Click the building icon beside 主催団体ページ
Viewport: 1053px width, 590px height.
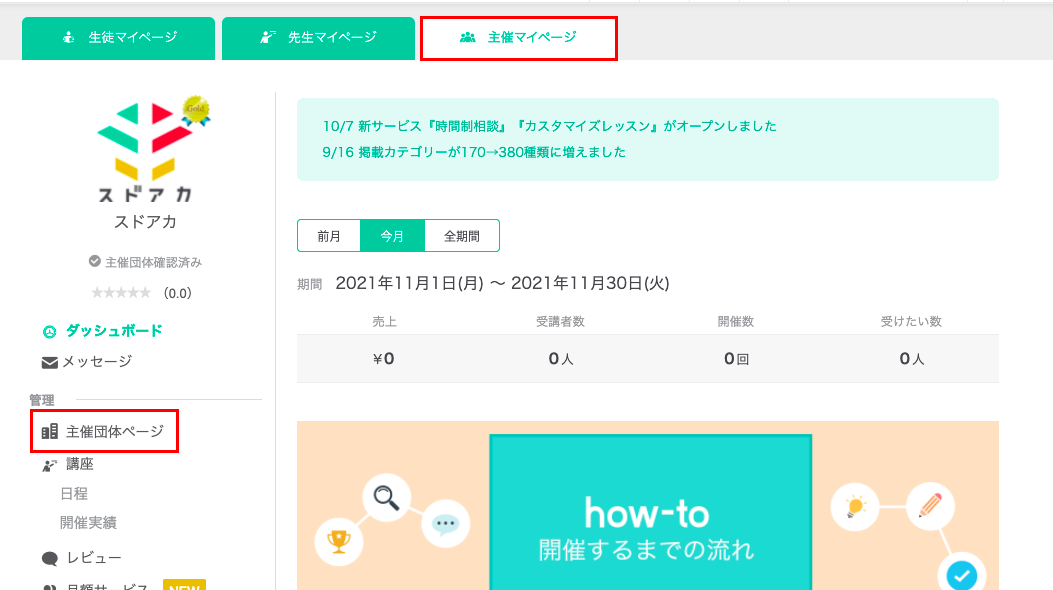pos(50,432)
